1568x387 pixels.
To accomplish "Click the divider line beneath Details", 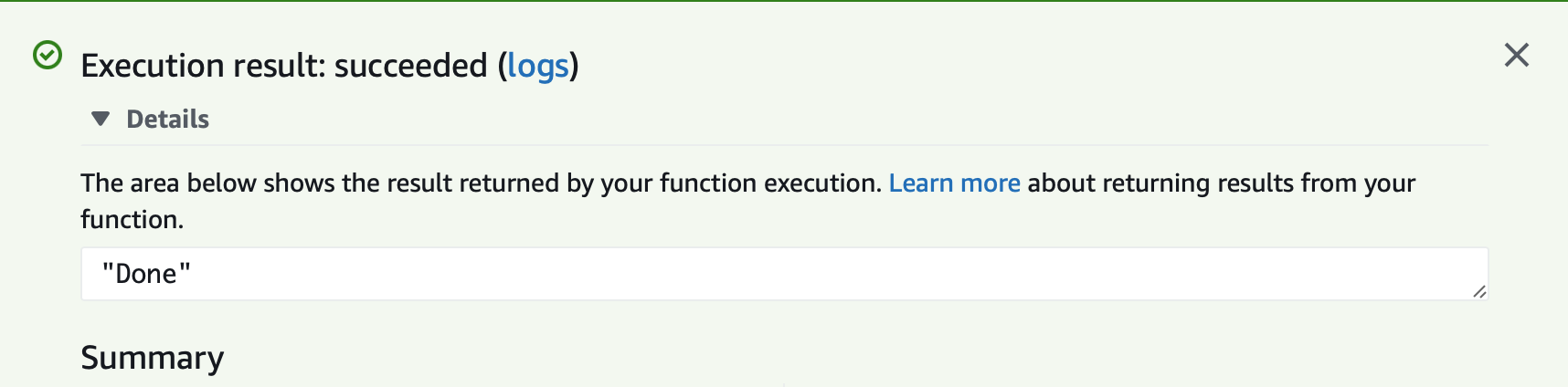I will pyautogui.click(x=785, y=145).
